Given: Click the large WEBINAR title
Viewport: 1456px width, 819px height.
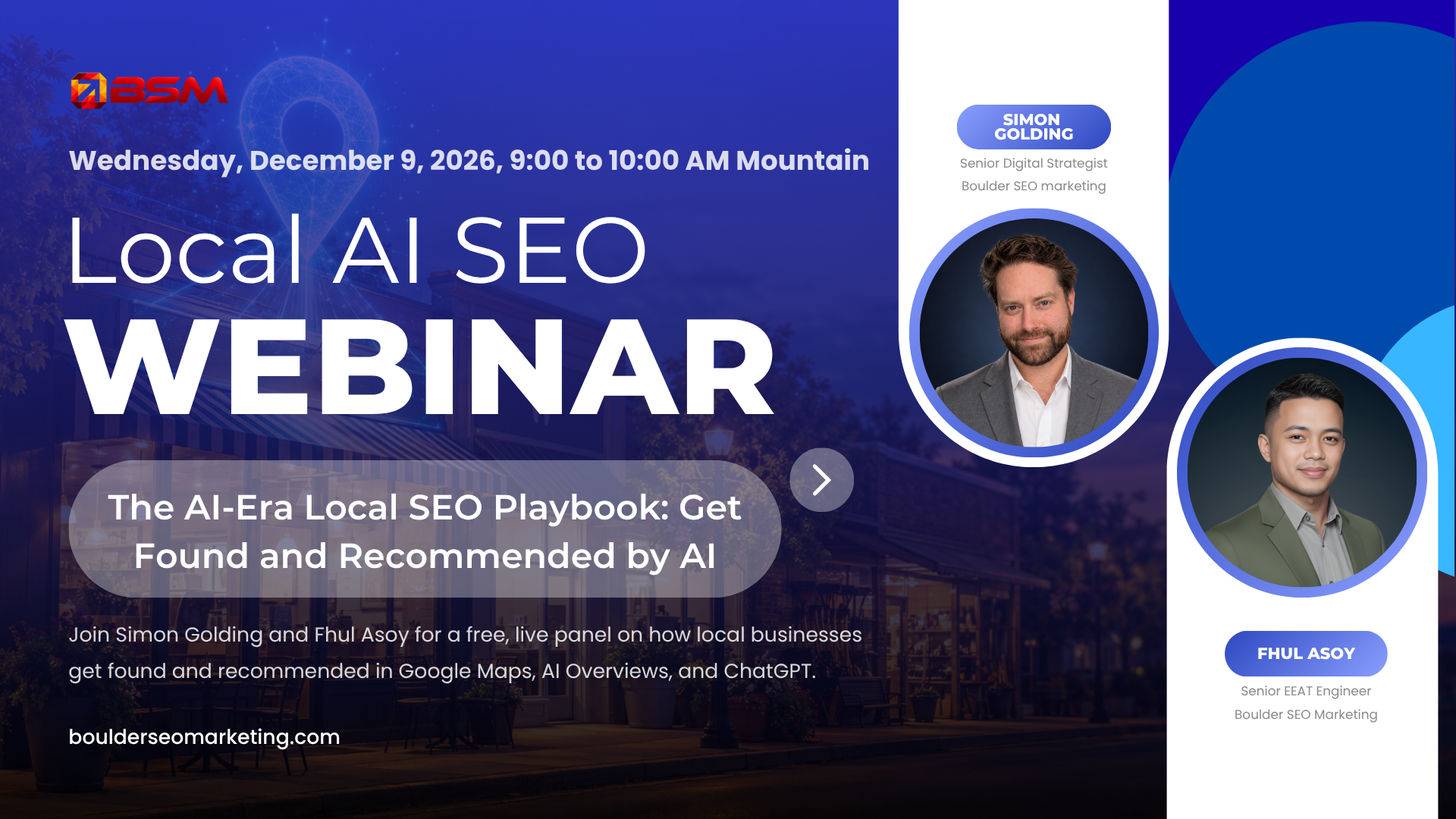Looking at the screenshot, I should click(420, 367).
